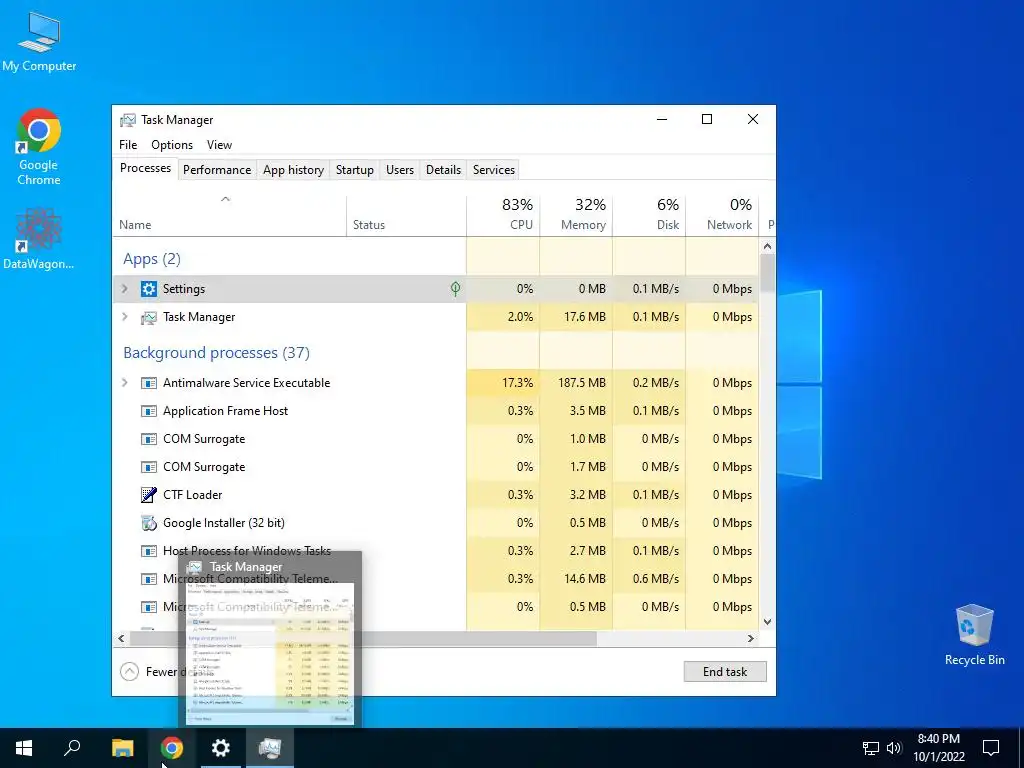Viewport: 1024px width, 768px height.
Task: Select Google Installer (32 bit) process
Action: tap(436, 523)
